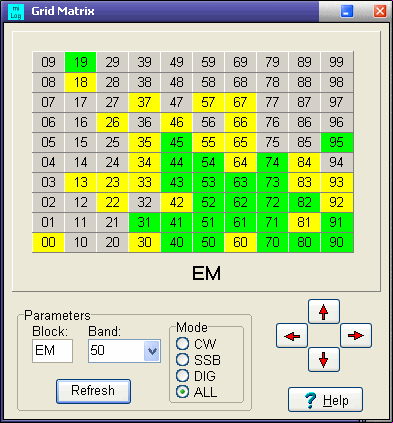393x423 pixels.
Task: Click the left arrow navigation button
Action: pyautogui.click(x=292, y=336)
